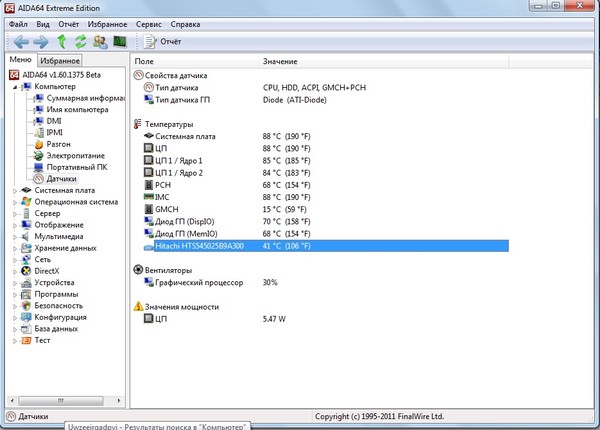Click the Программы icon in tree
The height and width of the screenshot is (430, 600).
(26, 294)
